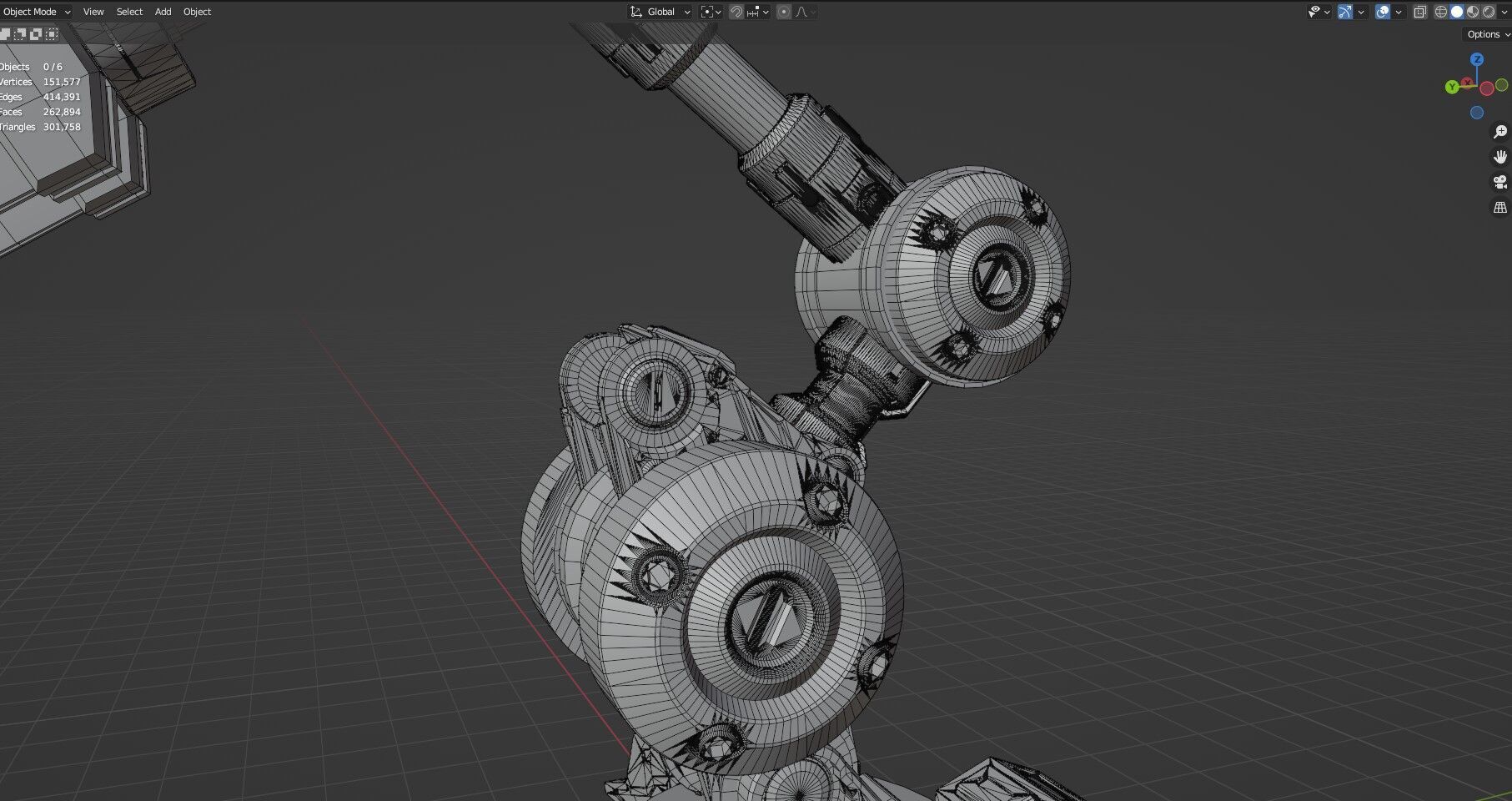Toggle snapping magnet icon
This screenshot has width=1512, height=801.
pos(736,12)
